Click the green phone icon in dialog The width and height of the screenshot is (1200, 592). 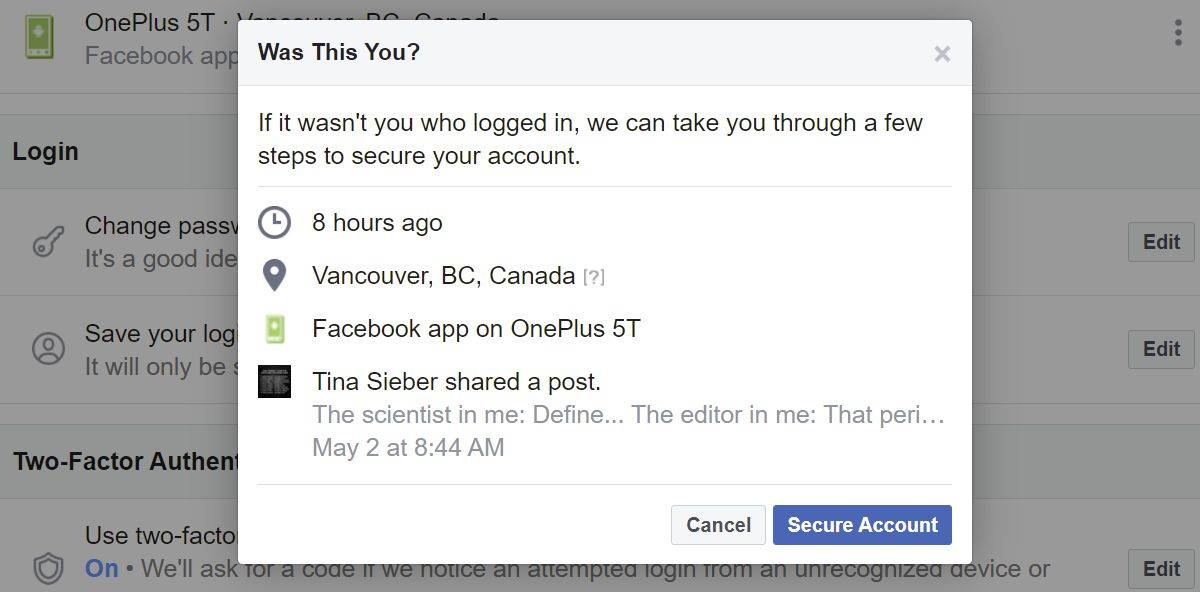tap(274, 329)
